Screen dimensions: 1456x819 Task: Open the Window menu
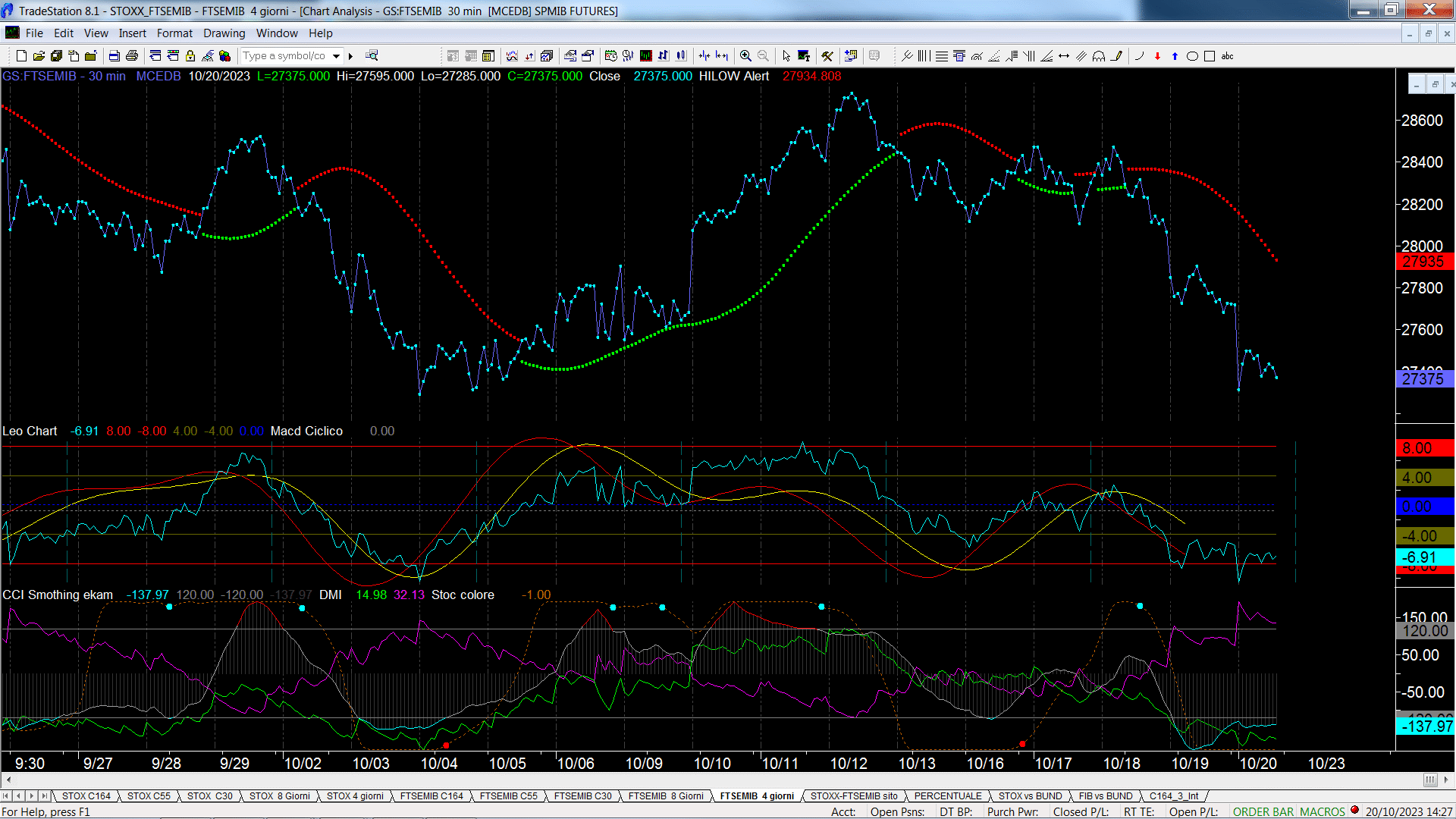(x=277, y=33)
